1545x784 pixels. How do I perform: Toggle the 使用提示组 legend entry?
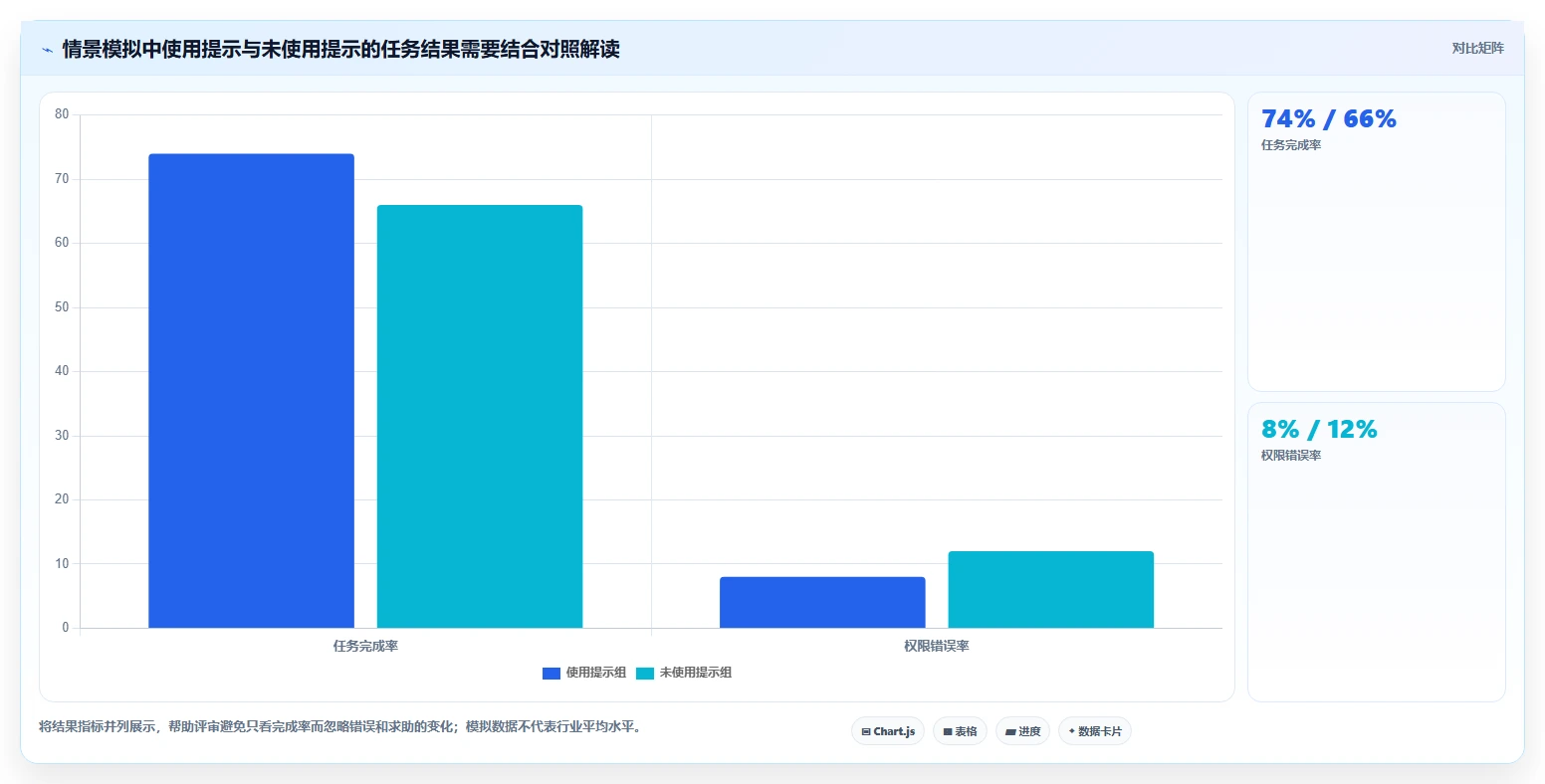tap(584, 673)
